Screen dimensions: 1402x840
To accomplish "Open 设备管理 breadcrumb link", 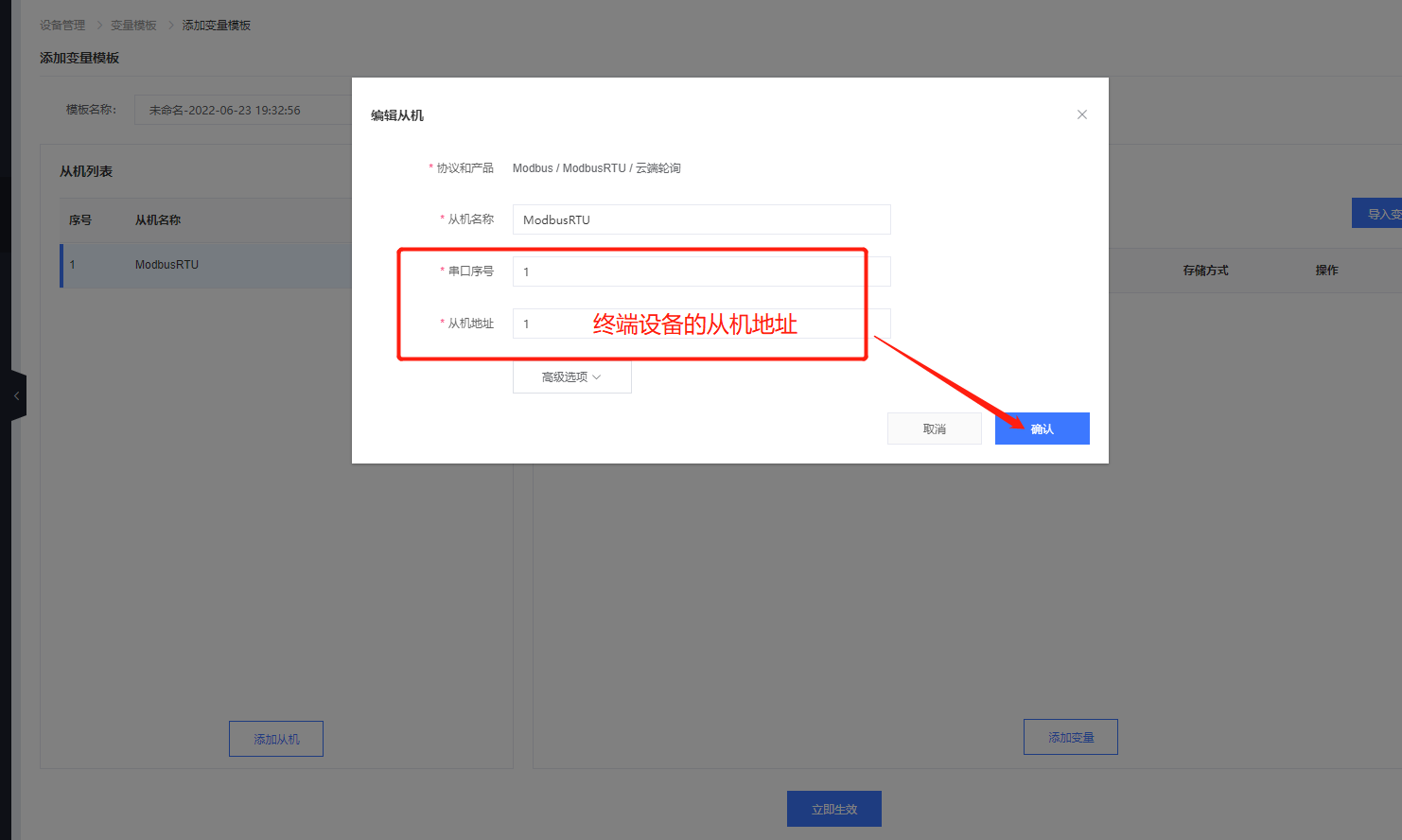I will coord(62,26).
